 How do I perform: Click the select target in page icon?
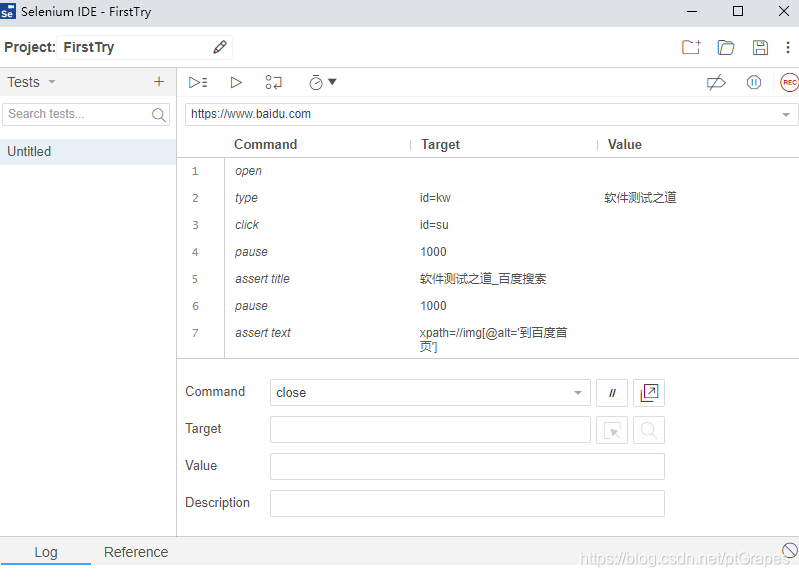point(612,430)
